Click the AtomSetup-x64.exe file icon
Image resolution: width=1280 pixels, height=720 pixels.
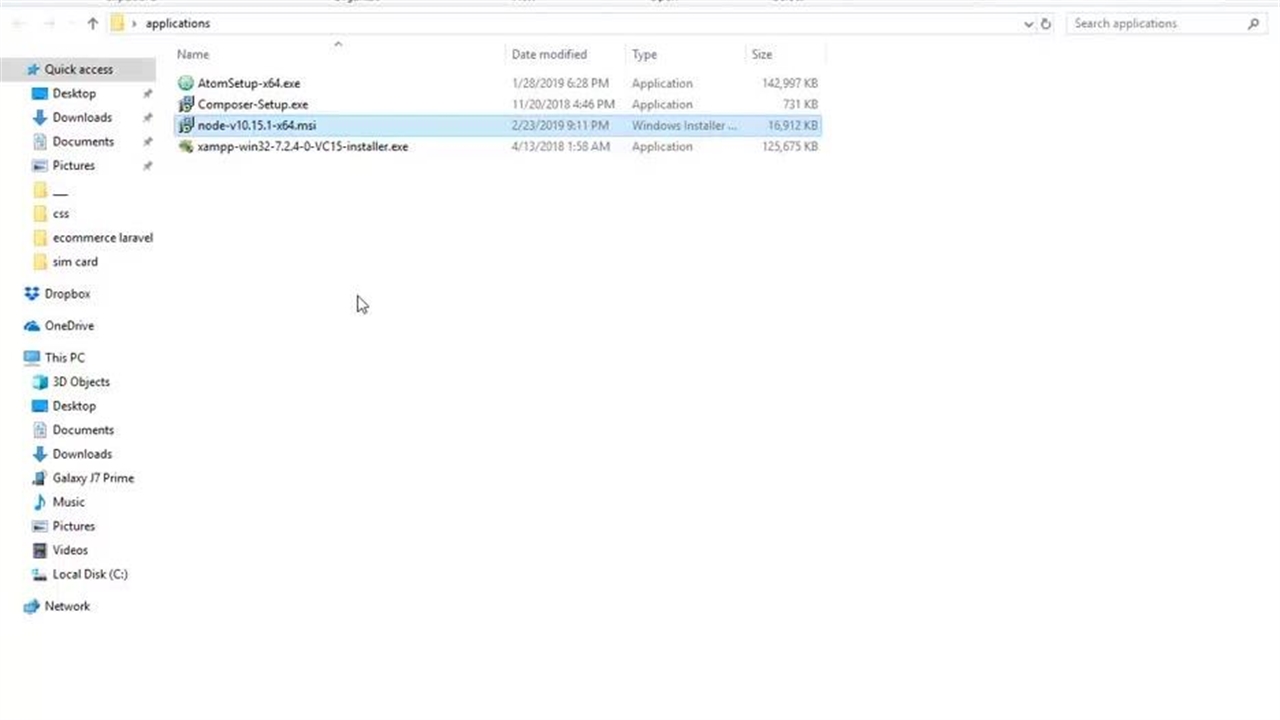[185, 83]
